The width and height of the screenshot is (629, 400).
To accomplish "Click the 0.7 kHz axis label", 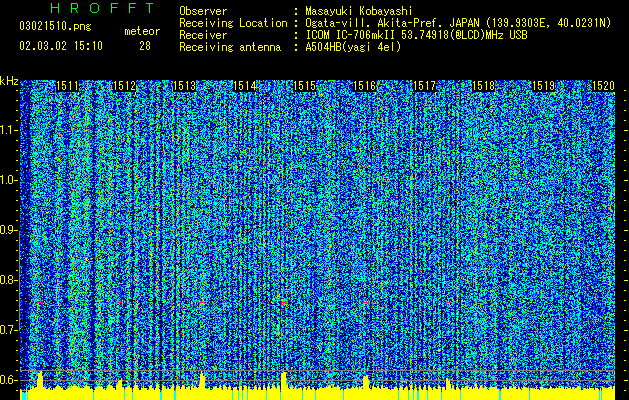I will tap(9, 330).
